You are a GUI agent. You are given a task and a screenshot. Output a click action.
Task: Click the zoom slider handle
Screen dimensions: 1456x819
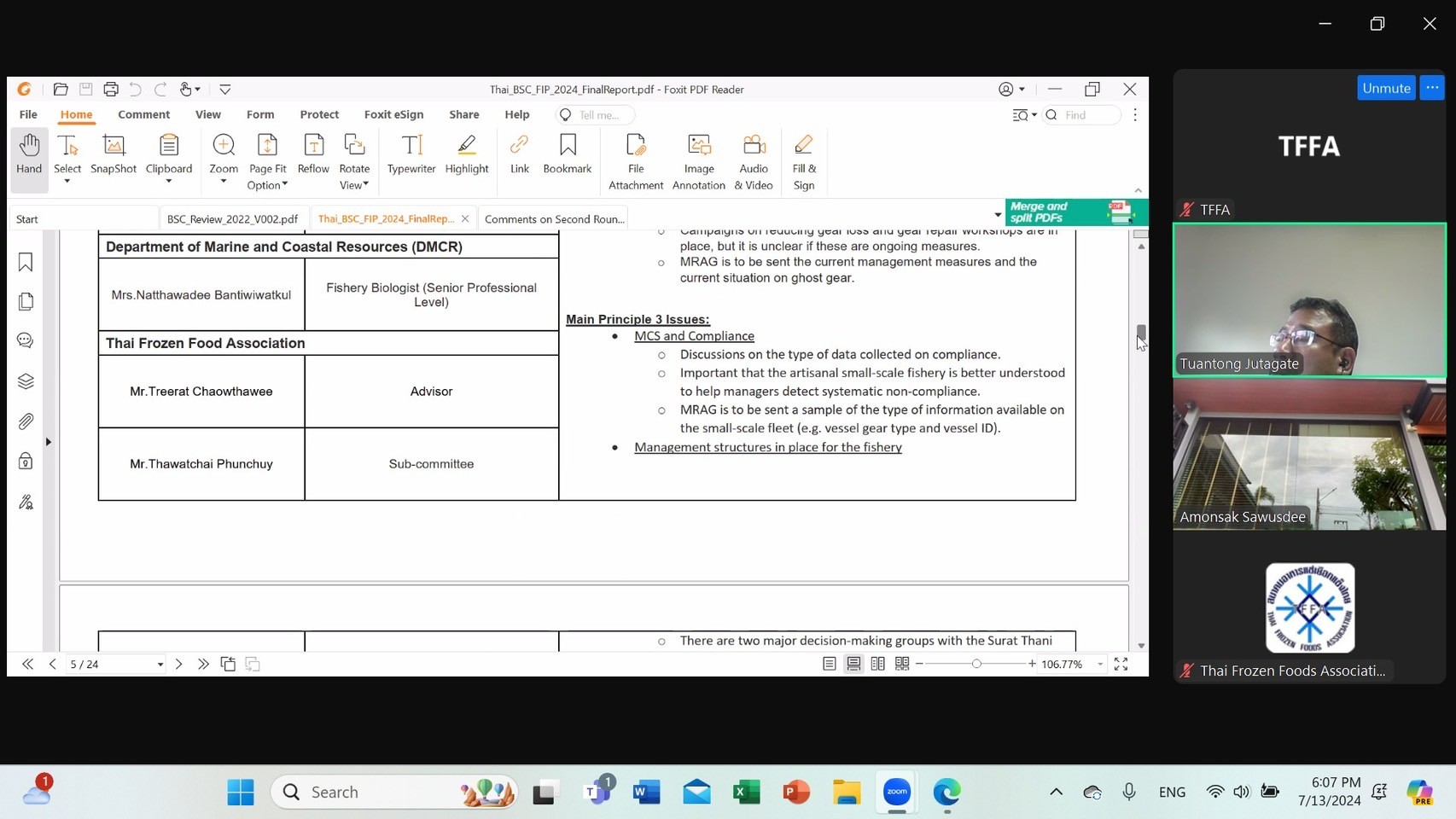pyautogui.click(x=976, y=664)
